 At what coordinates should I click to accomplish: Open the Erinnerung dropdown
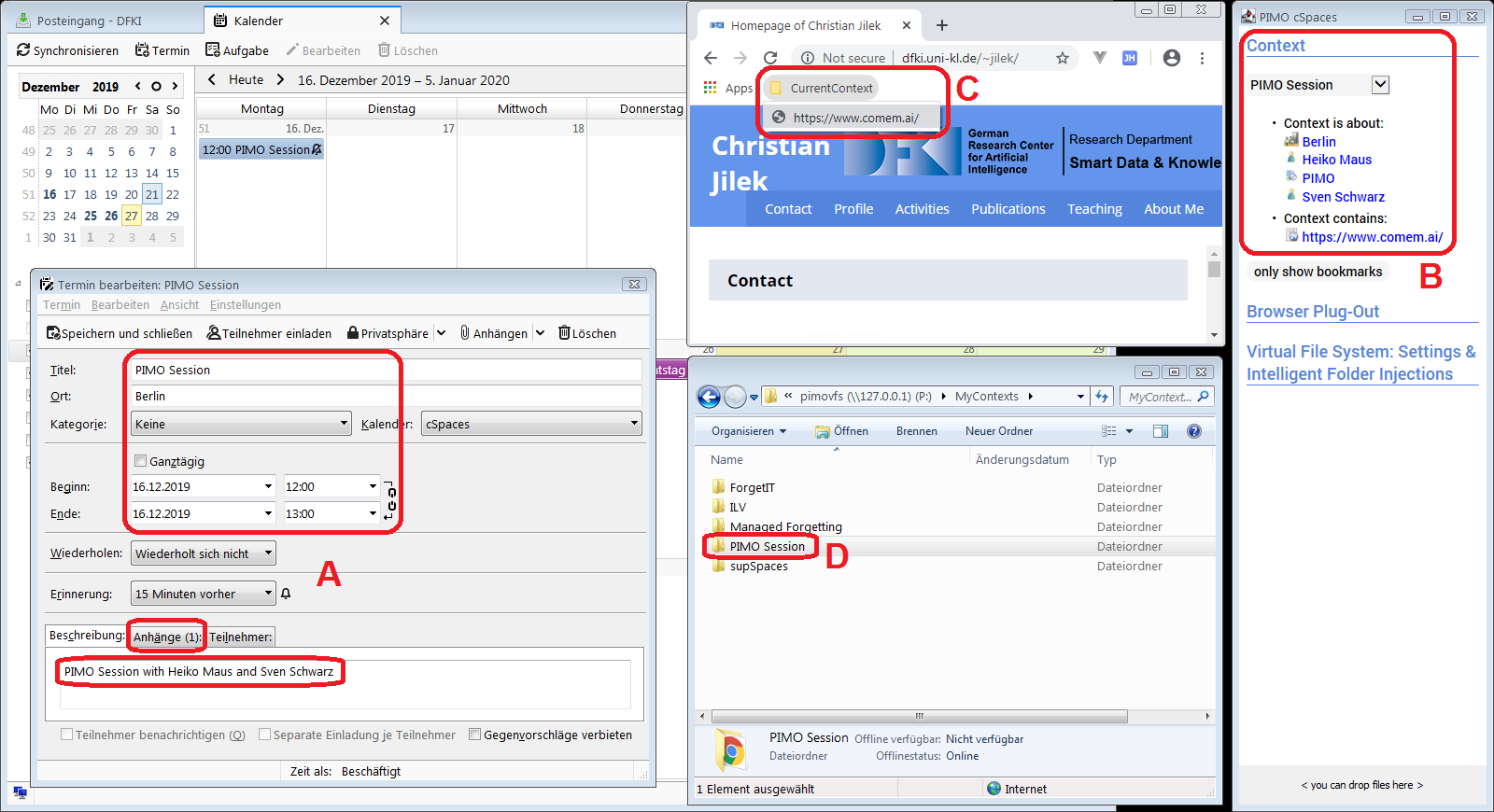pyautogui.click(x=204, y=594)
